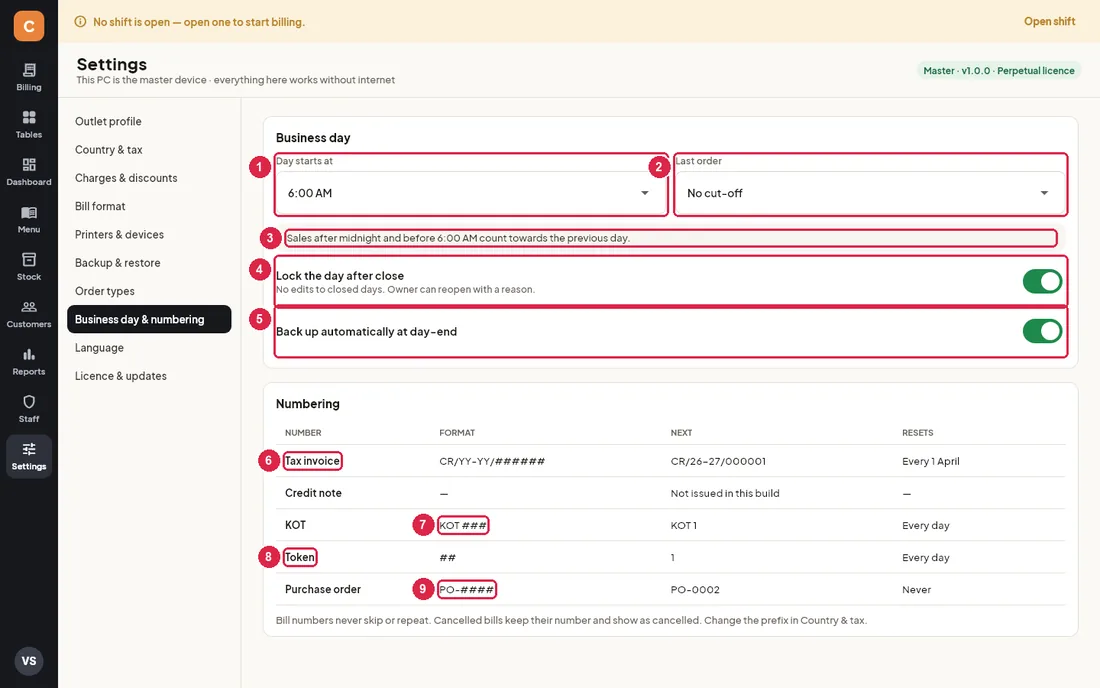Open the Last order cut-off dropdown
1100x688 pixels.
coord(870,193)
